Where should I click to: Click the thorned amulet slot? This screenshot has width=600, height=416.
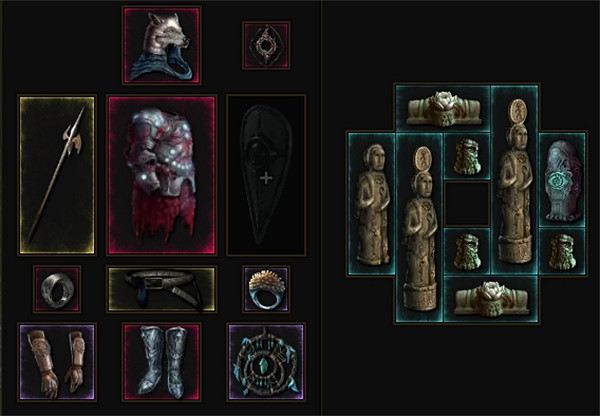266,45
